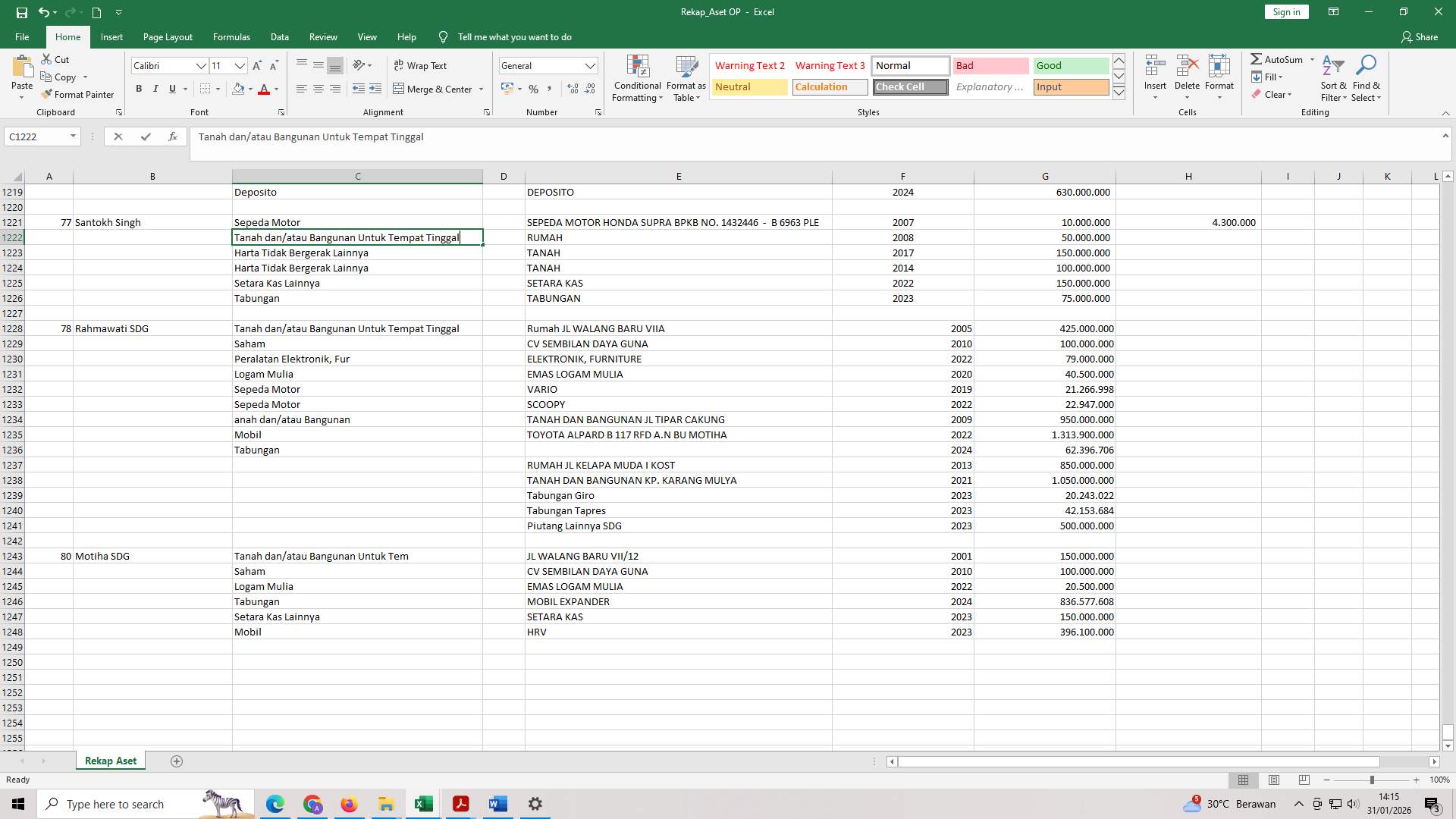Screen dimensions: 1456x819
Task: Apply italic formatting
Action: click(x=155, y=89)
